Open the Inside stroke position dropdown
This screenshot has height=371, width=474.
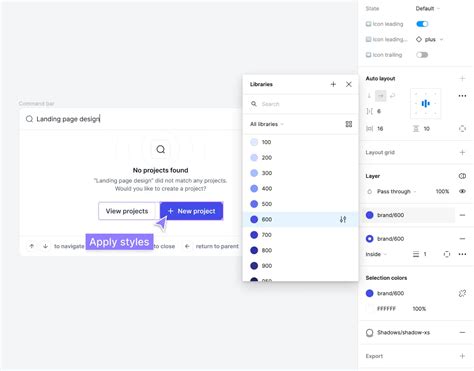click(x=376, y=254)
